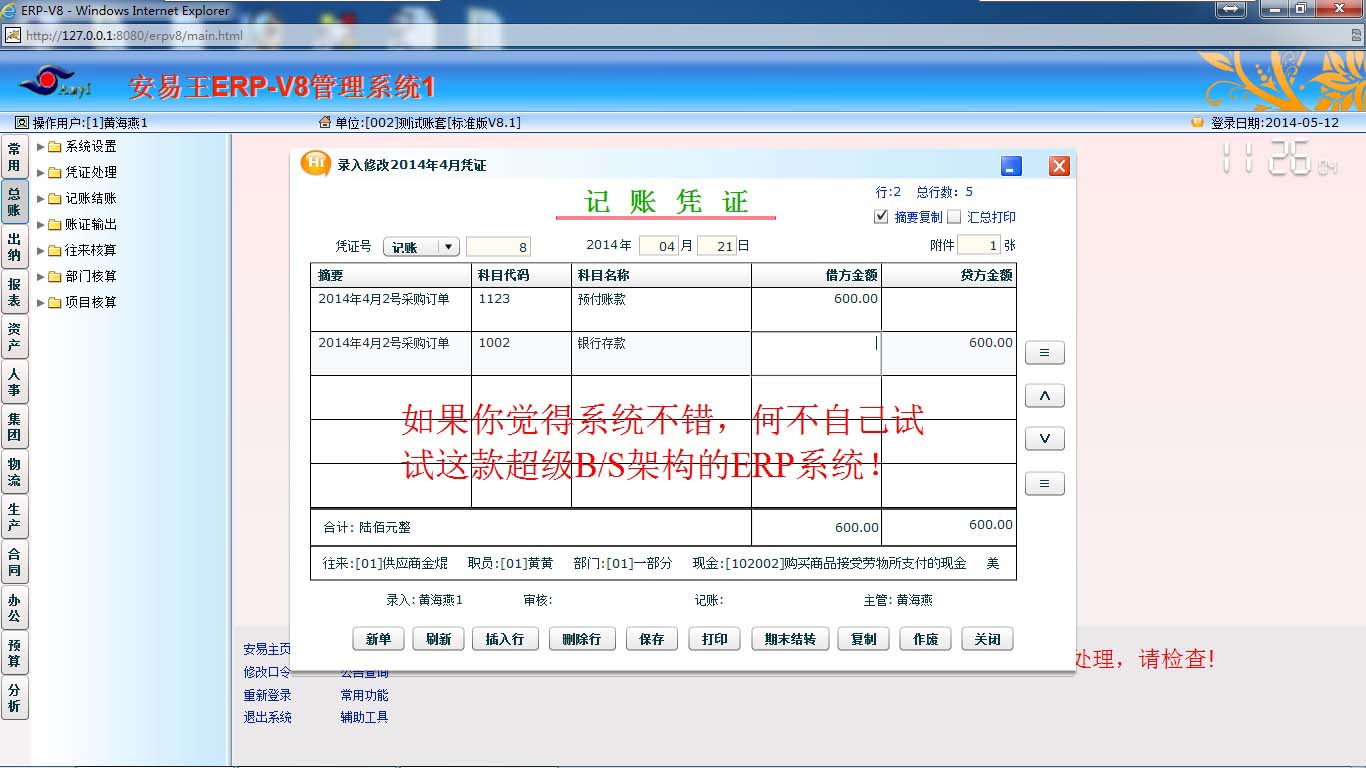Click the bottom row-jump button below the down arrow
The height and width of the screenshot is (768, 1366).
tap(1044, 484)
